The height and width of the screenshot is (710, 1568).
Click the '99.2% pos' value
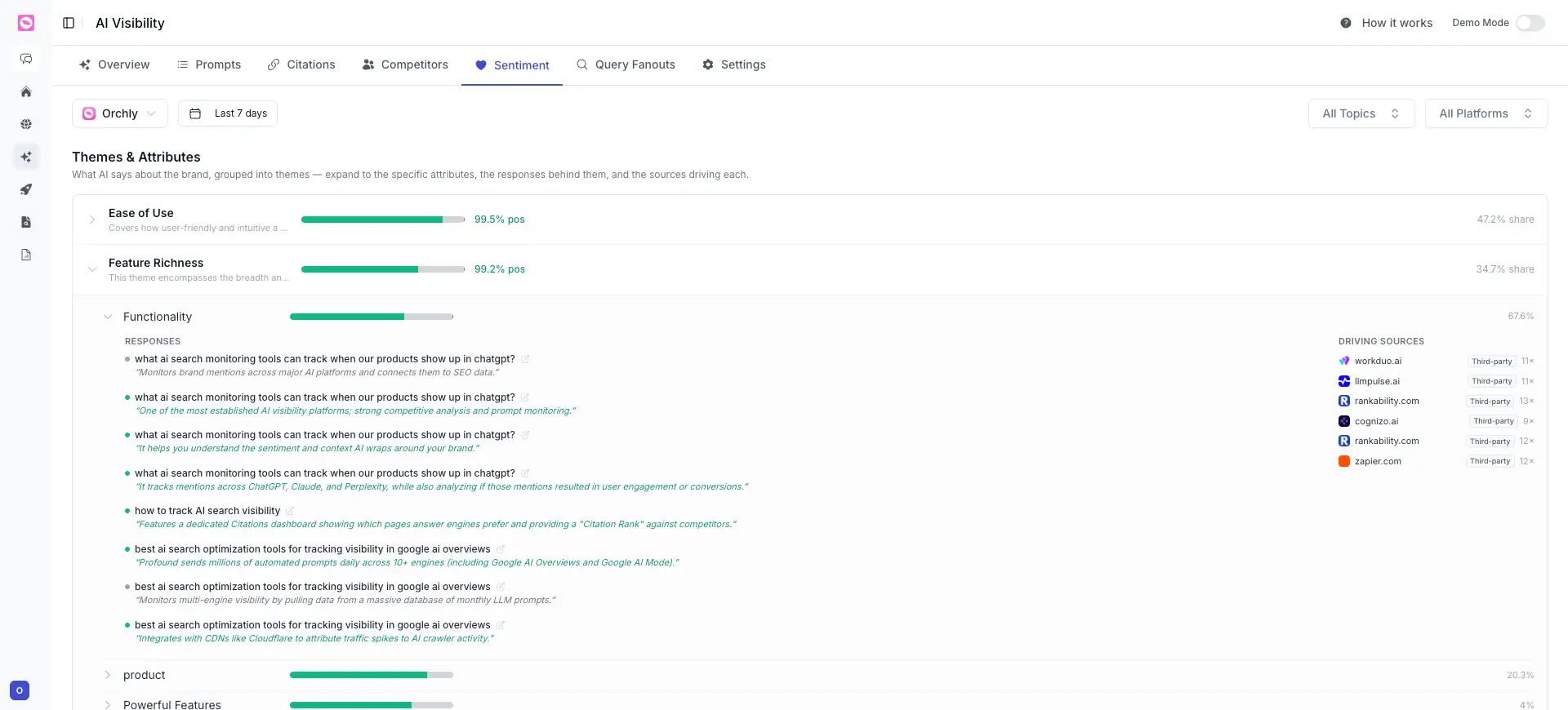[x=500, y=269]
